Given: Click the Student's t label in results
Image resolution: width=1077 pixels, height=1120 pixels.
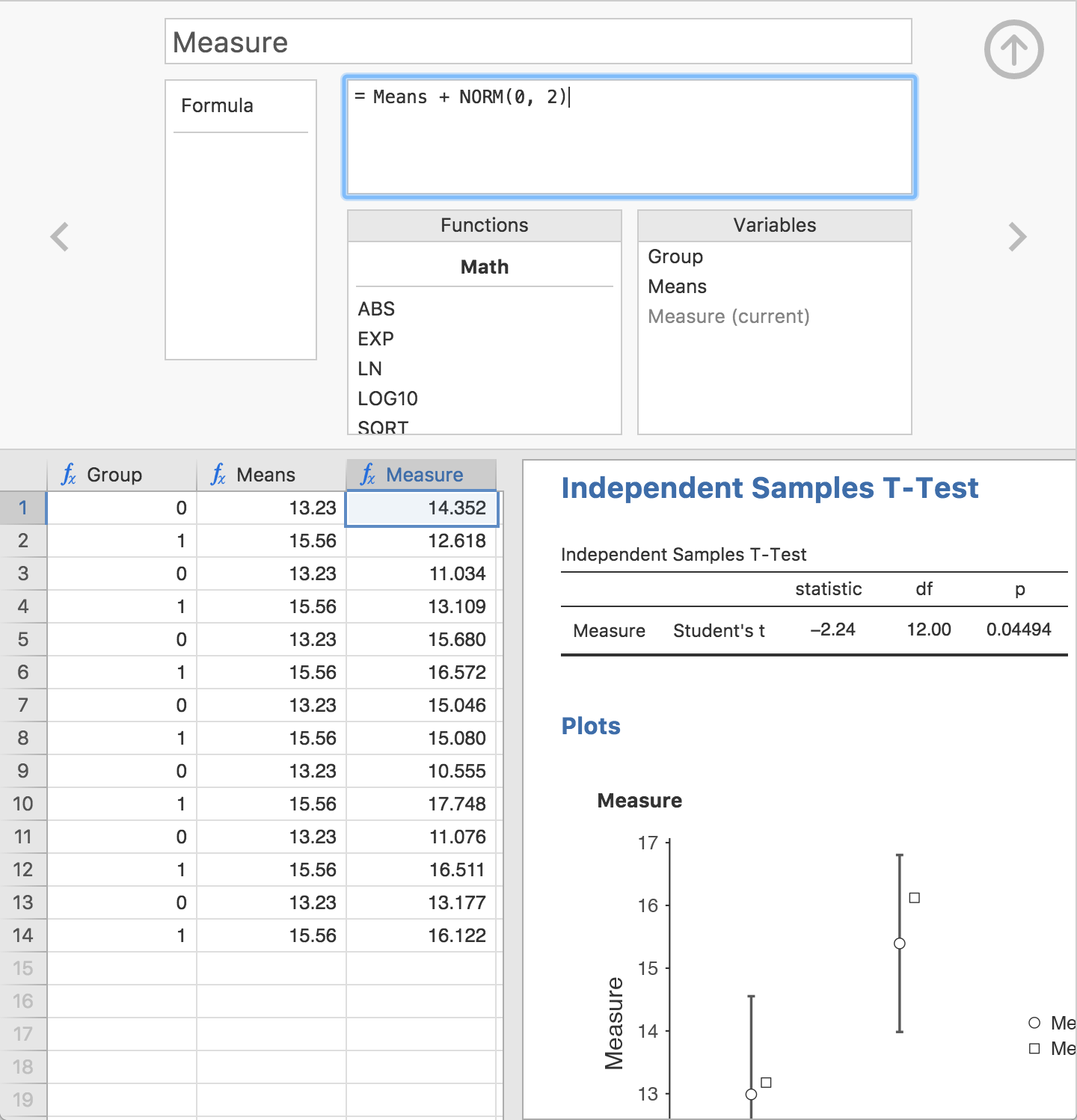Looking at the screenshot, I should [x=719, y=631].
